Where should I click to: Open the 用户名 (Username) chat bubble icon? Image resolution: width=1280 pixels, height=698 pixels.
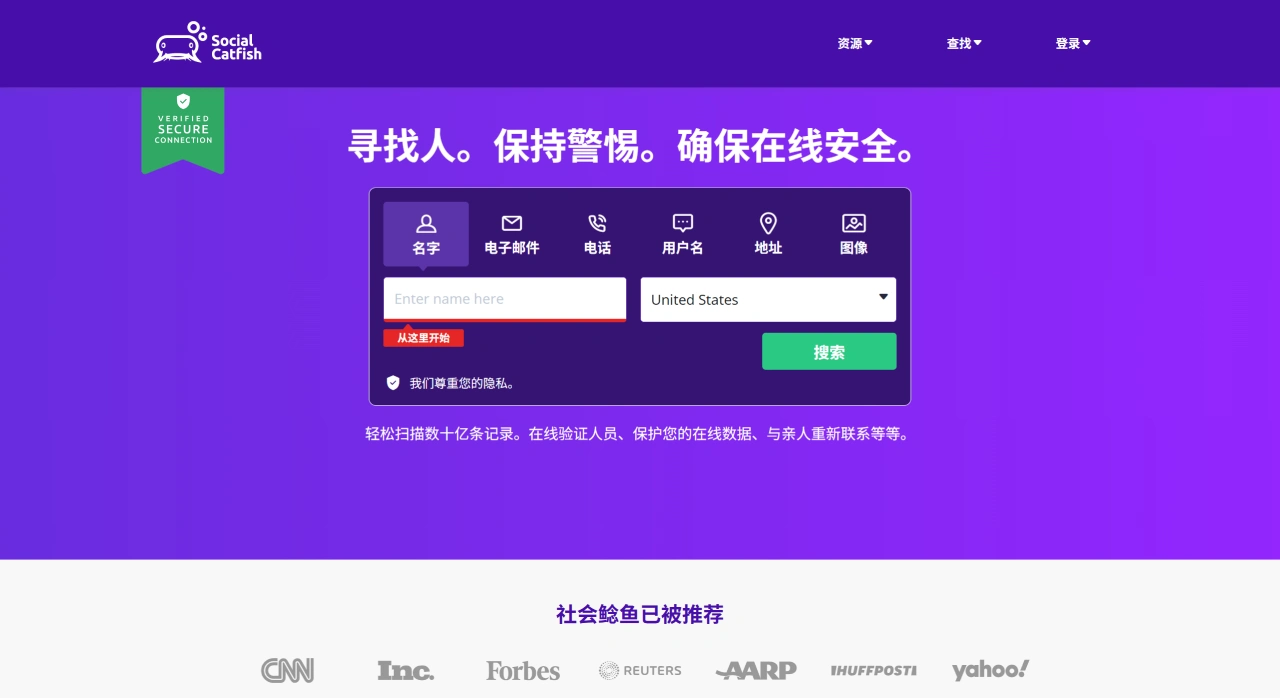pyautogui.click(x=682, y=223)
